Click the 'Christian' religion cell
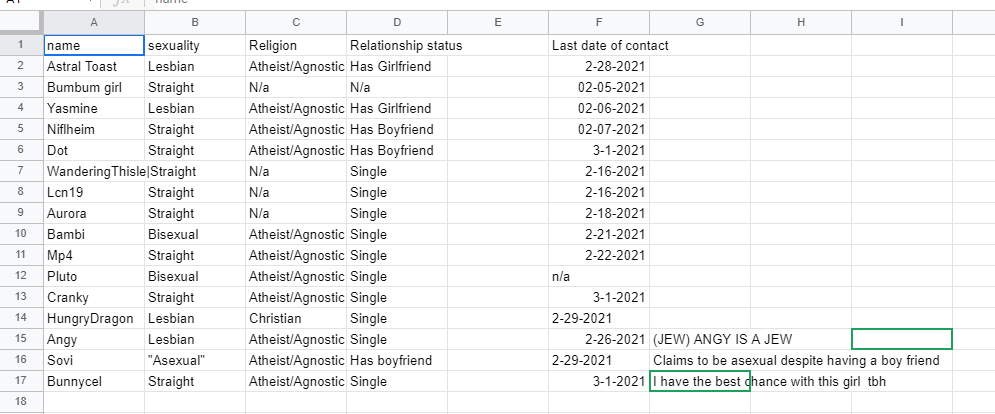 pos(296,318)
